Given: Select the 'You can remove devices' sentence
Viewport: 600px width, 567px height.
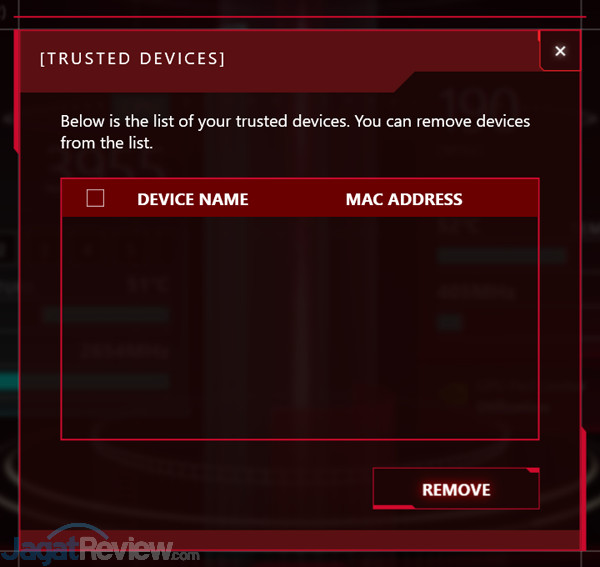Looking at the screenshot, I should click(x=442, y=121).
